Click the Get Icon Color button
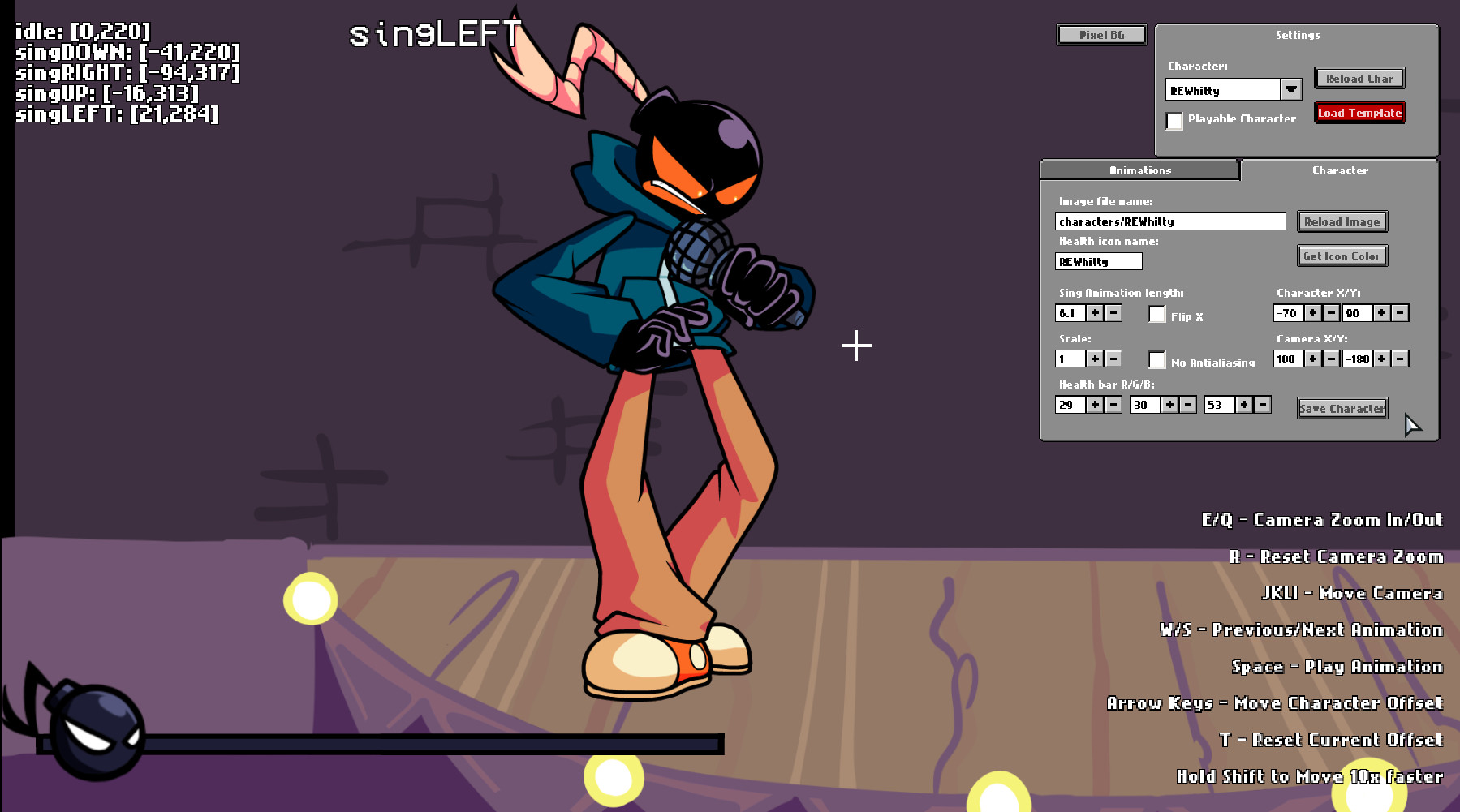This screenshot has height=812, width=1460. 1342,256
